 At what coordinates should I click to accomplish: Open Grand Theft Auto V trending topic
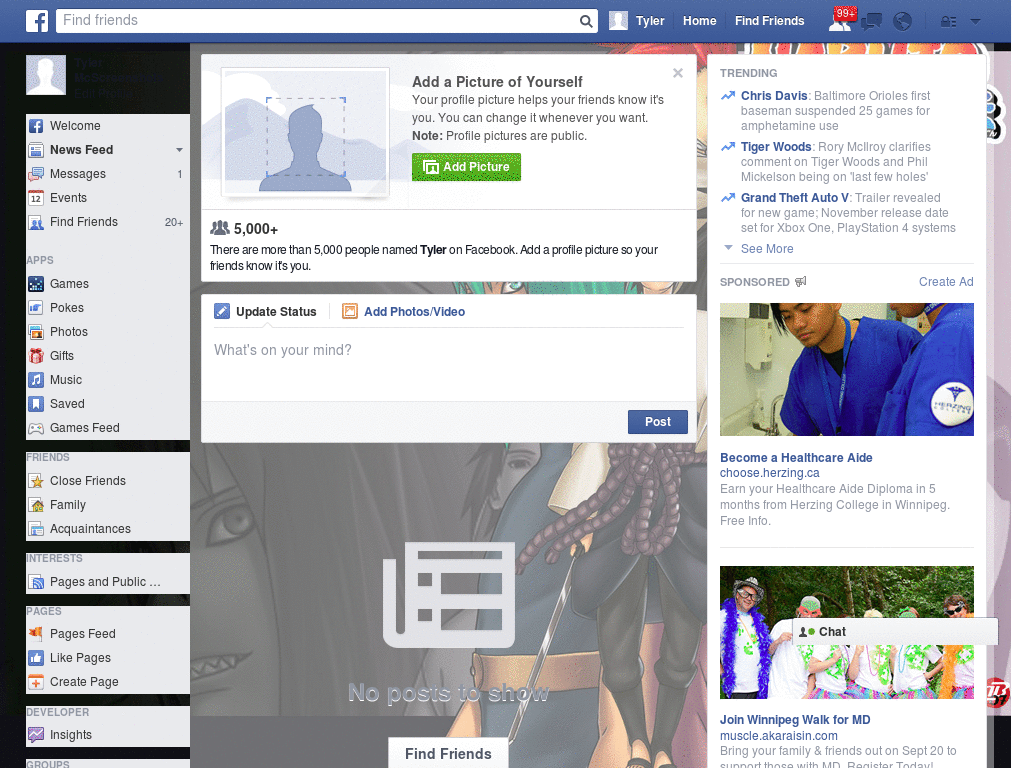tap(795, 198)
